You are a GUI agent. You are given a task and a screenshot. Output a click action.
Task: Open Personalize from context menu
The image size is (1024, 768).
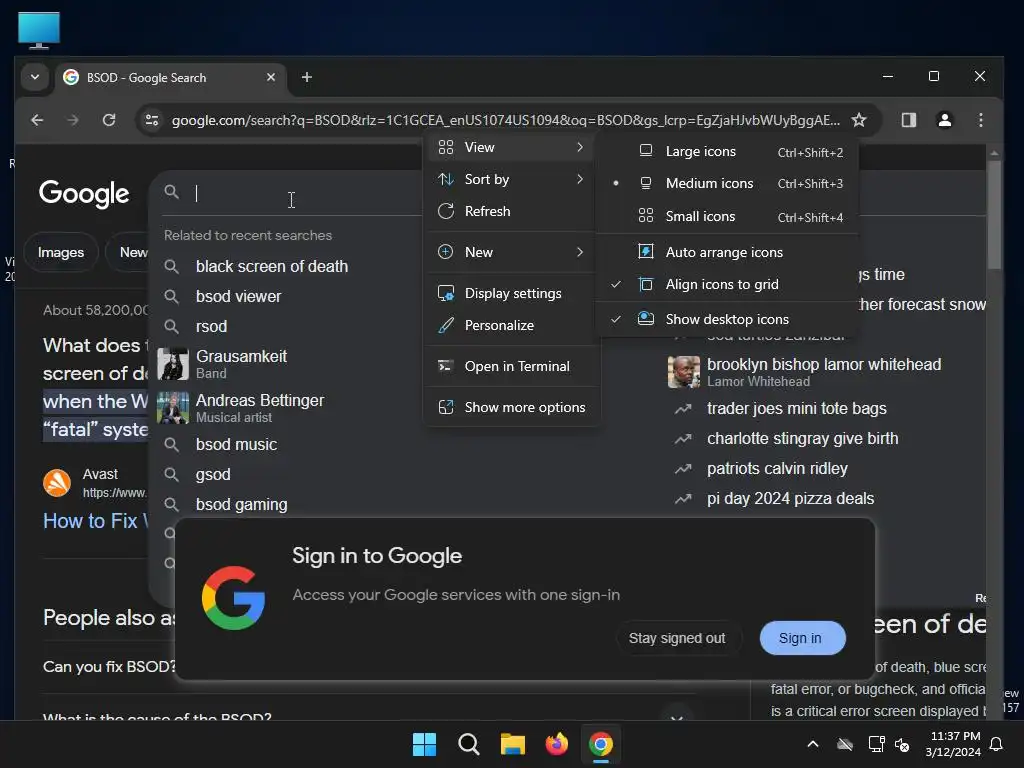pos(512,325)
